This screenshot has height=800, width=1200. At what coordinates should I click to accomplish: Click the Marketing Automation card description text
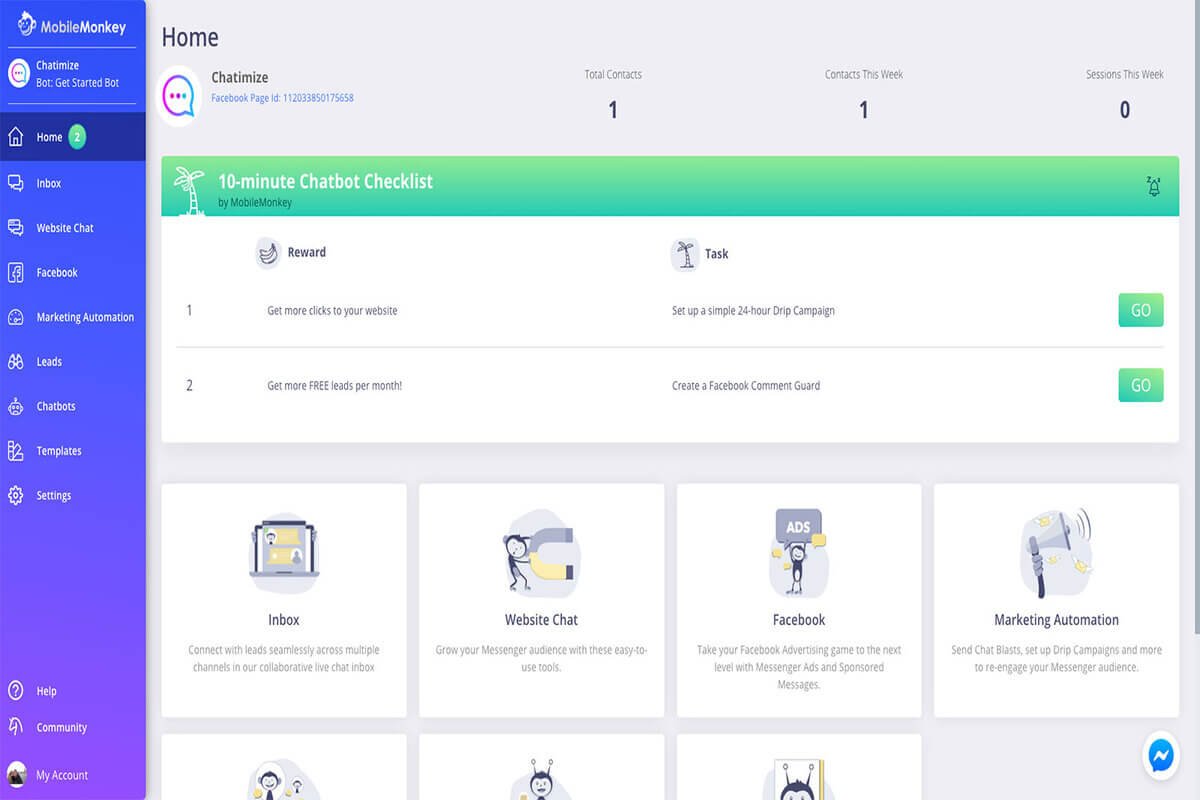coord(1056,658)
